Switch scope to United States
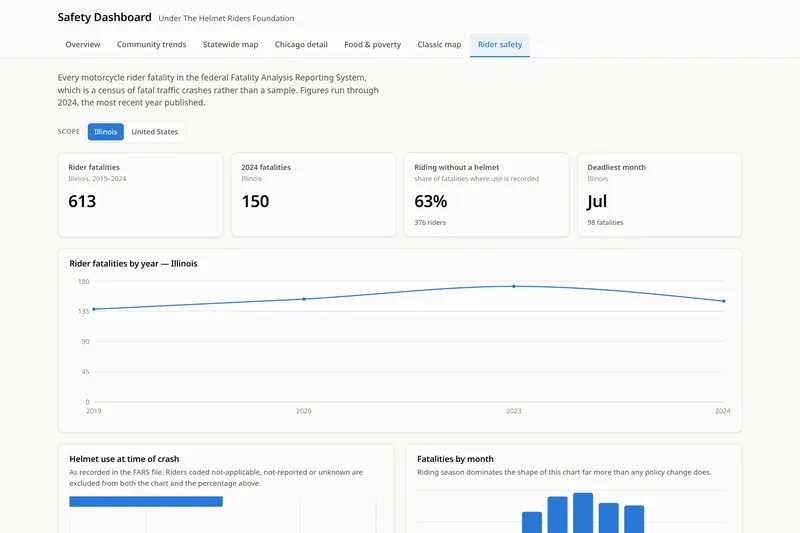800x533 pixels. coord(155,132)
